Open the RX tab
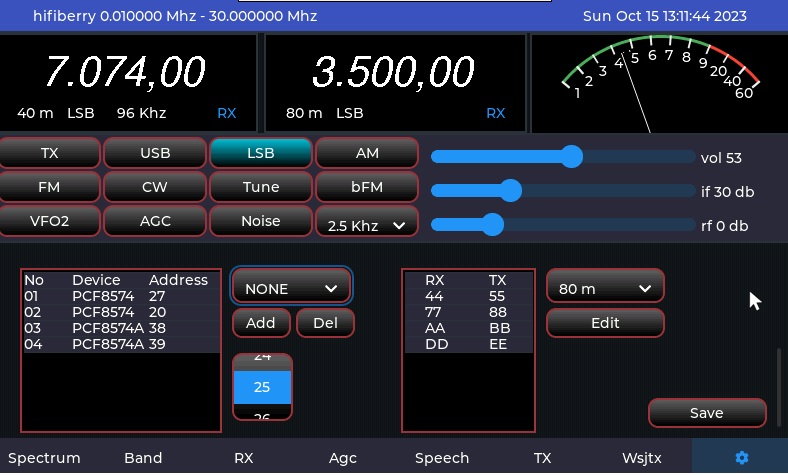The width and height of the screenshot is (788, 475). [244, 458]
